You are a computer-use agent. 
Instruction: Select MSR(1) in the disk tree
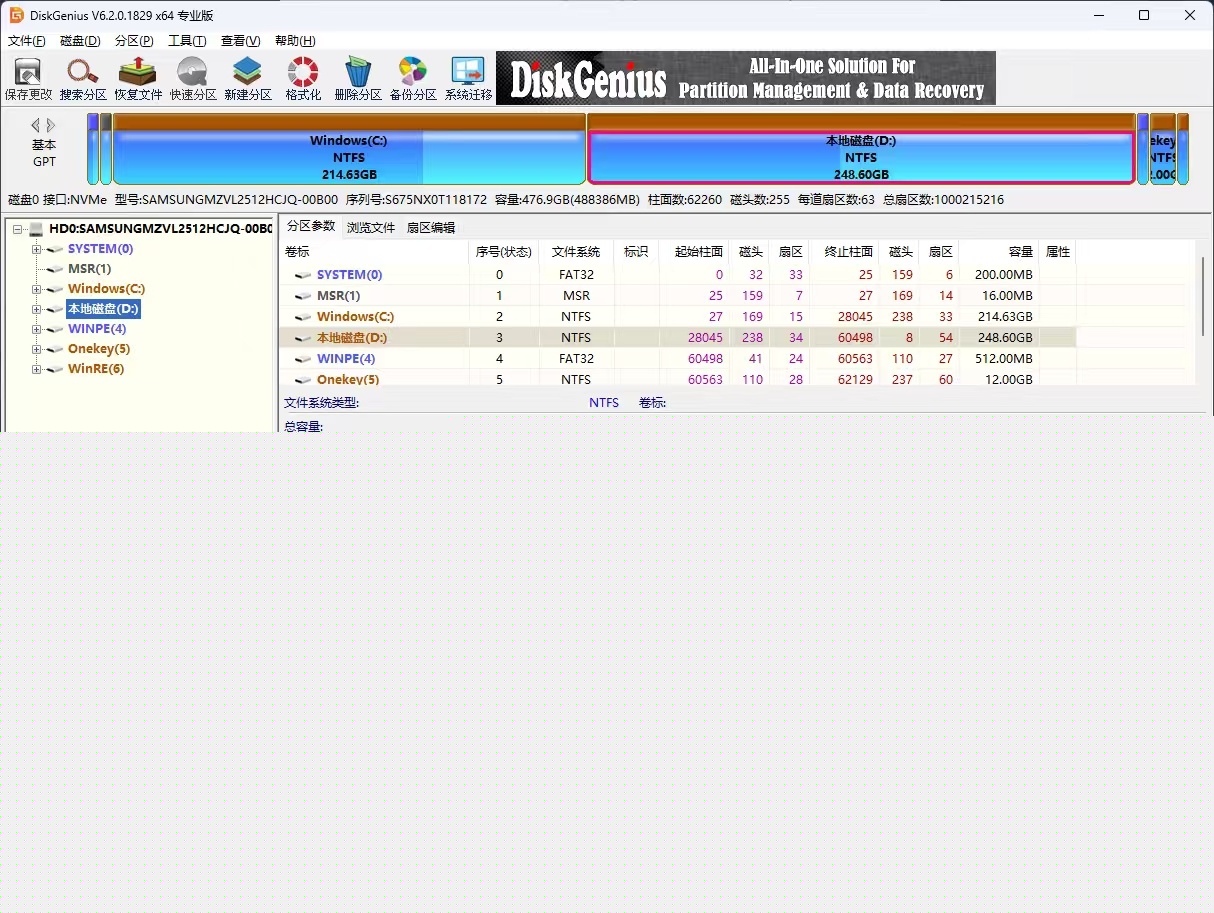coord(89,269)
